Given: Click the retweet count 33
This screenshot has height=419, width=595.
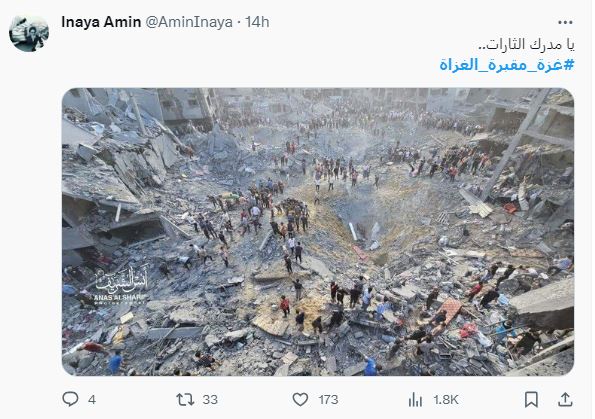Looking at the screenshot, I should 210,400.
